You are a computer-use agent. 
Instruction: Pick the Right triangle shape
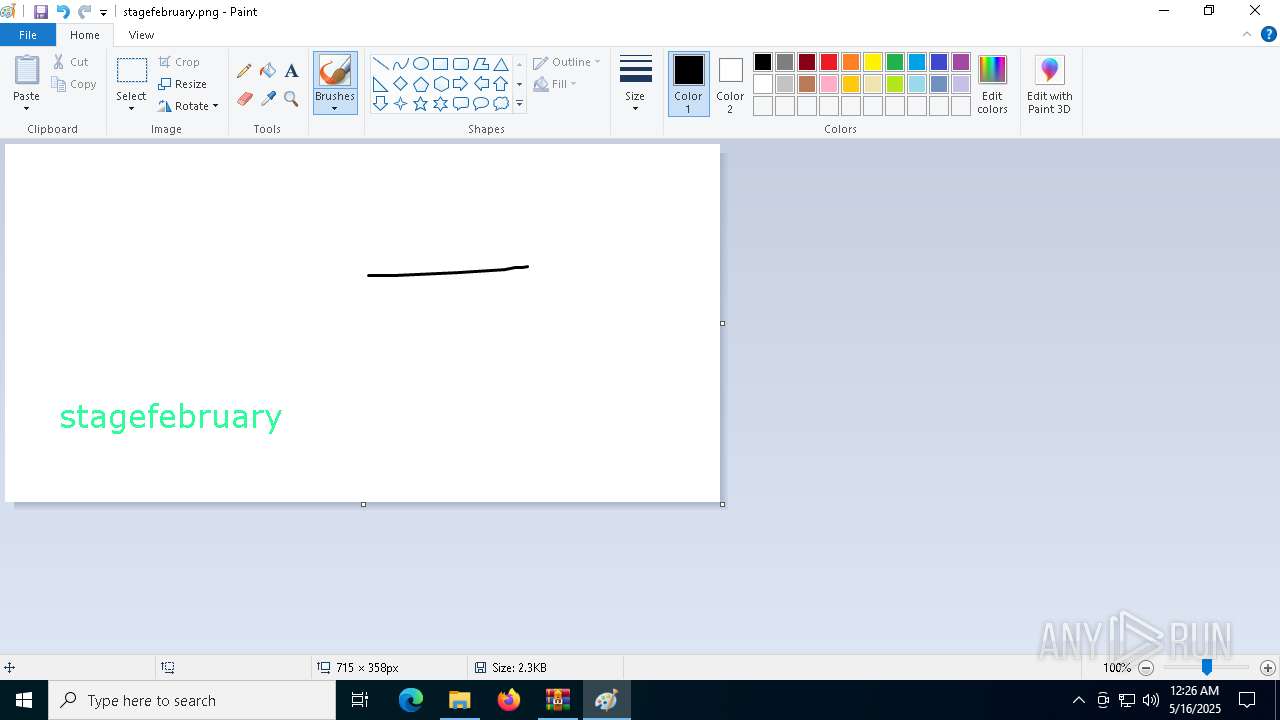(381, 84)
